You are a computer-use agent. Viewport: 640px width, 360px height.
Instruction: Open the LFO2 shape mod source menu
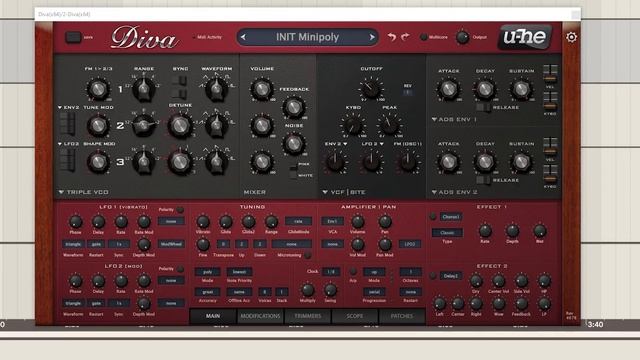tap(69, 144)
